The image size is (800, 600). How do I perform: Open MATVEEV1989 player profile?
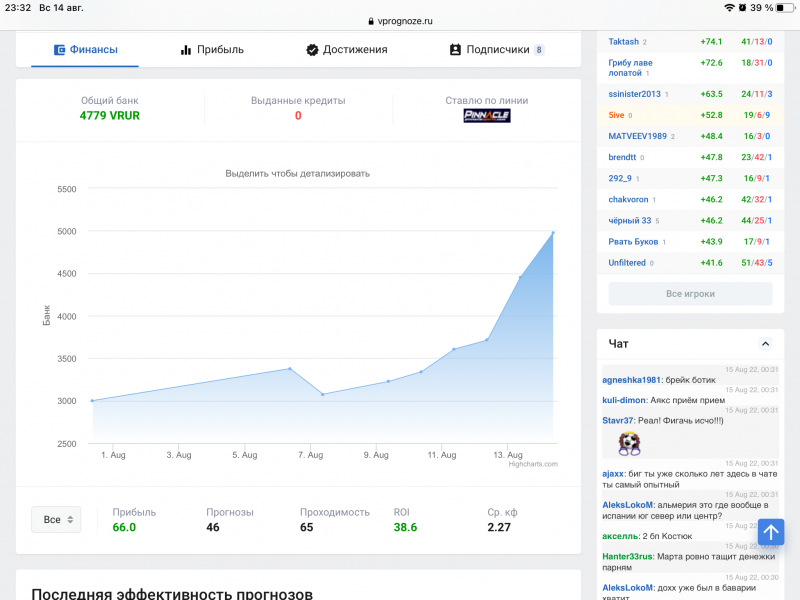coord(637,136)
